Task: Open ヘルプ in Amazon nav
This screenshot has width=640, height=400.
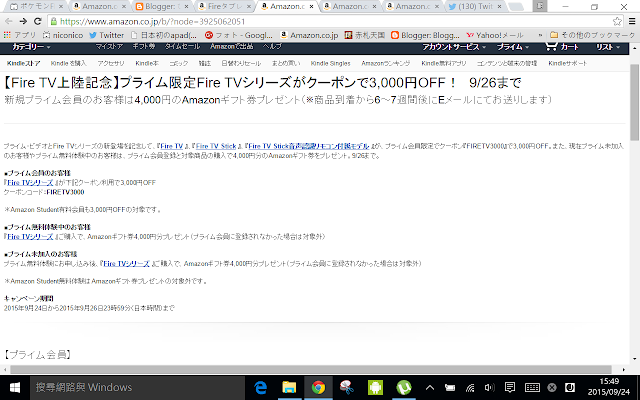Action: (272, 47)
